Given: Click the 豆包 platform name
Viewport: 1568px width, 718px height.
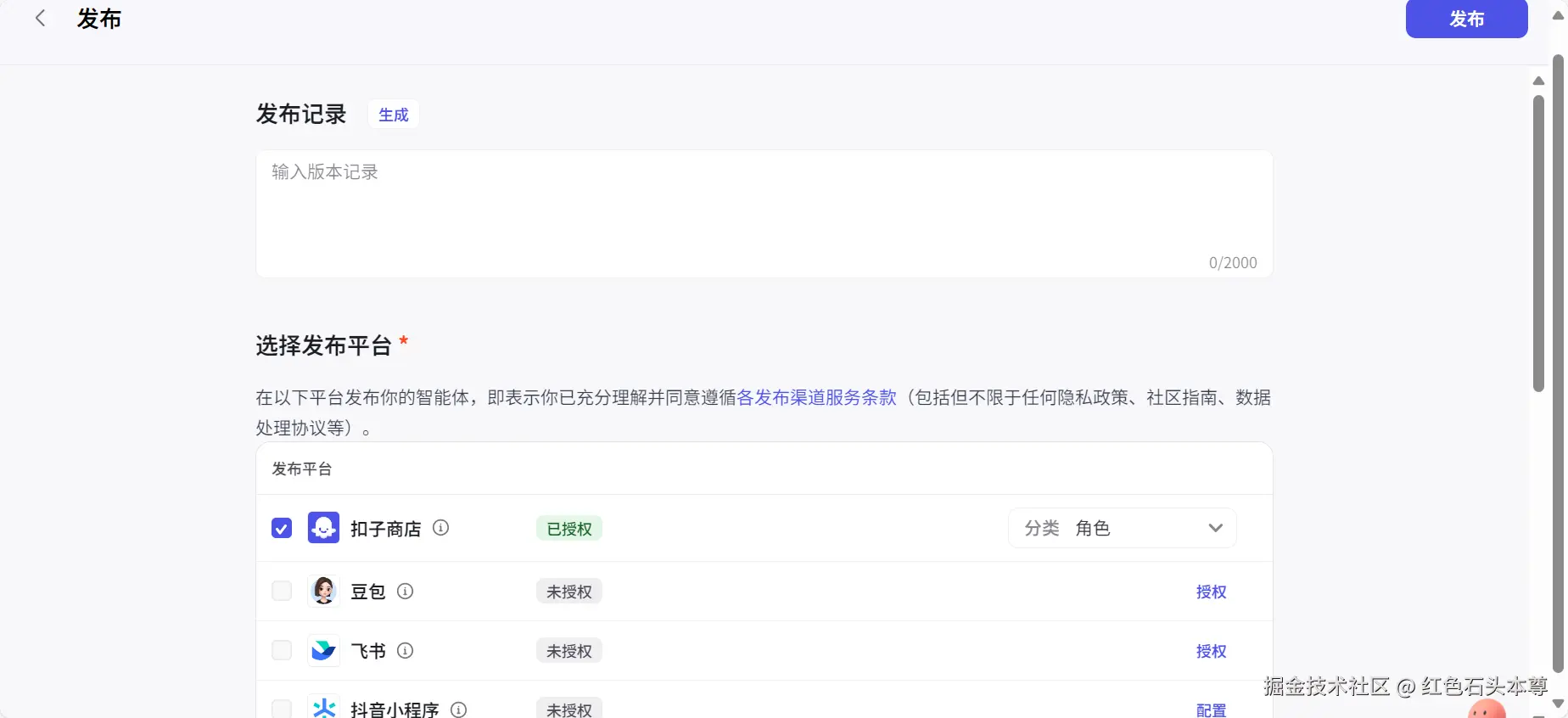Looking at the screenshot, I should pos(368,592).
